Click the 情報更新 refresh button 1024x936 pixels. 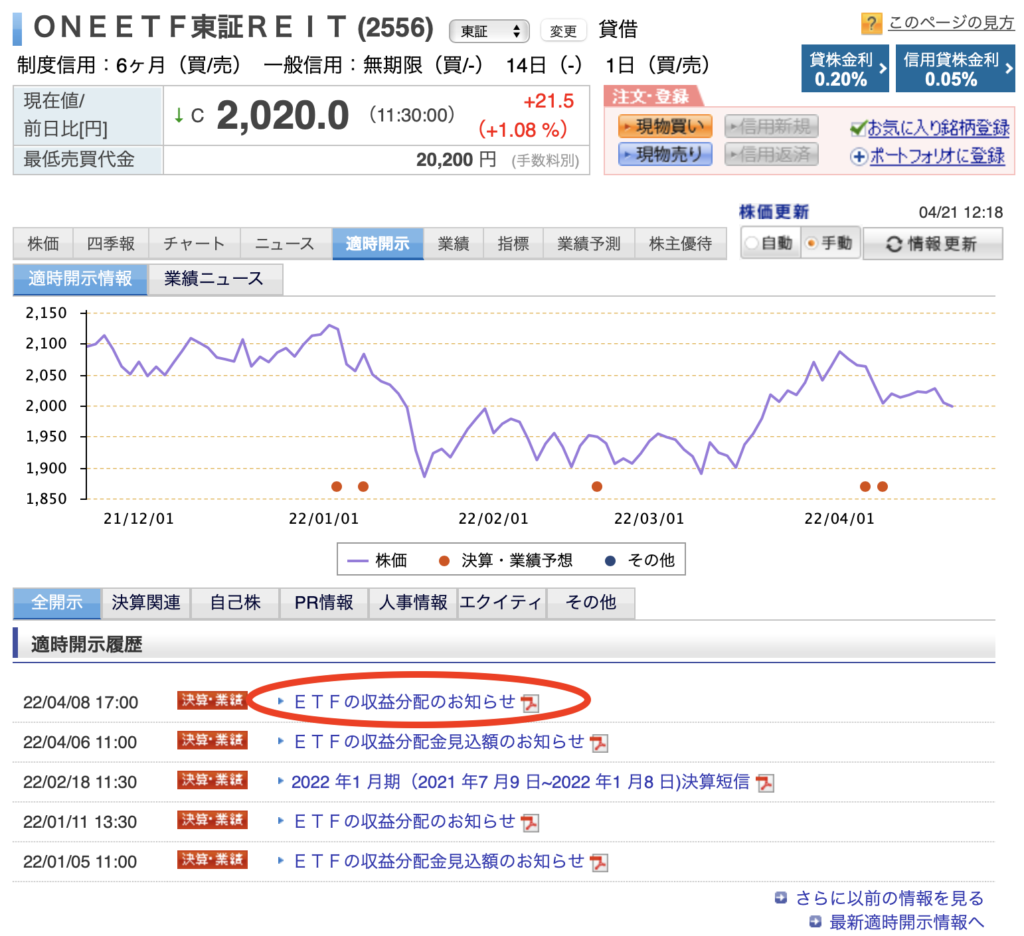coord(933,244)
